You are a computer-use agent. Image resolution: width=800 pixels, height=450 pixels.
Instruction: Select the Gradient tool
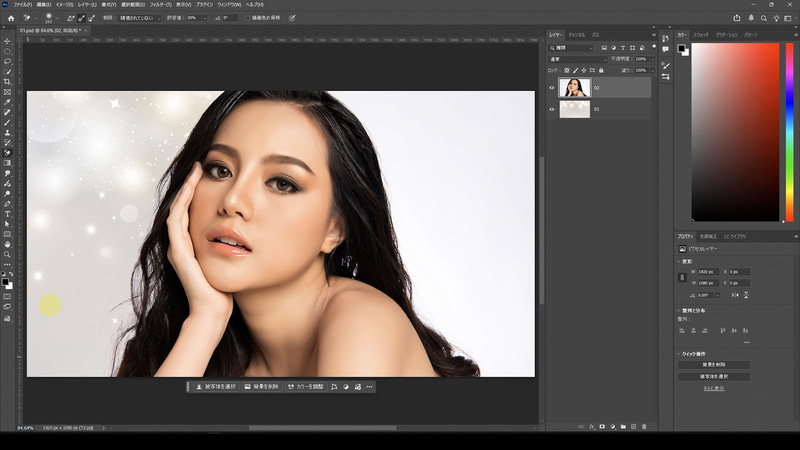(x=7, y=163)
